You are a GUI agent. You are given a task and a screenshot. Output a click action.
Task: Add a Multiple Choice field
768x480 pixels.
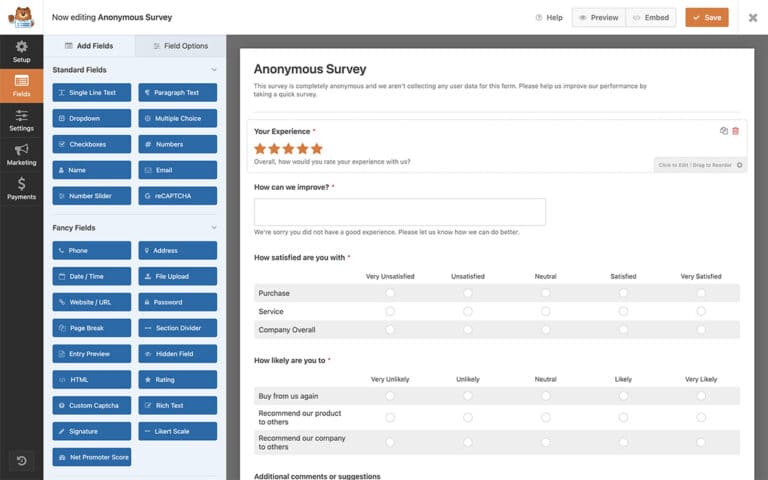177,119
